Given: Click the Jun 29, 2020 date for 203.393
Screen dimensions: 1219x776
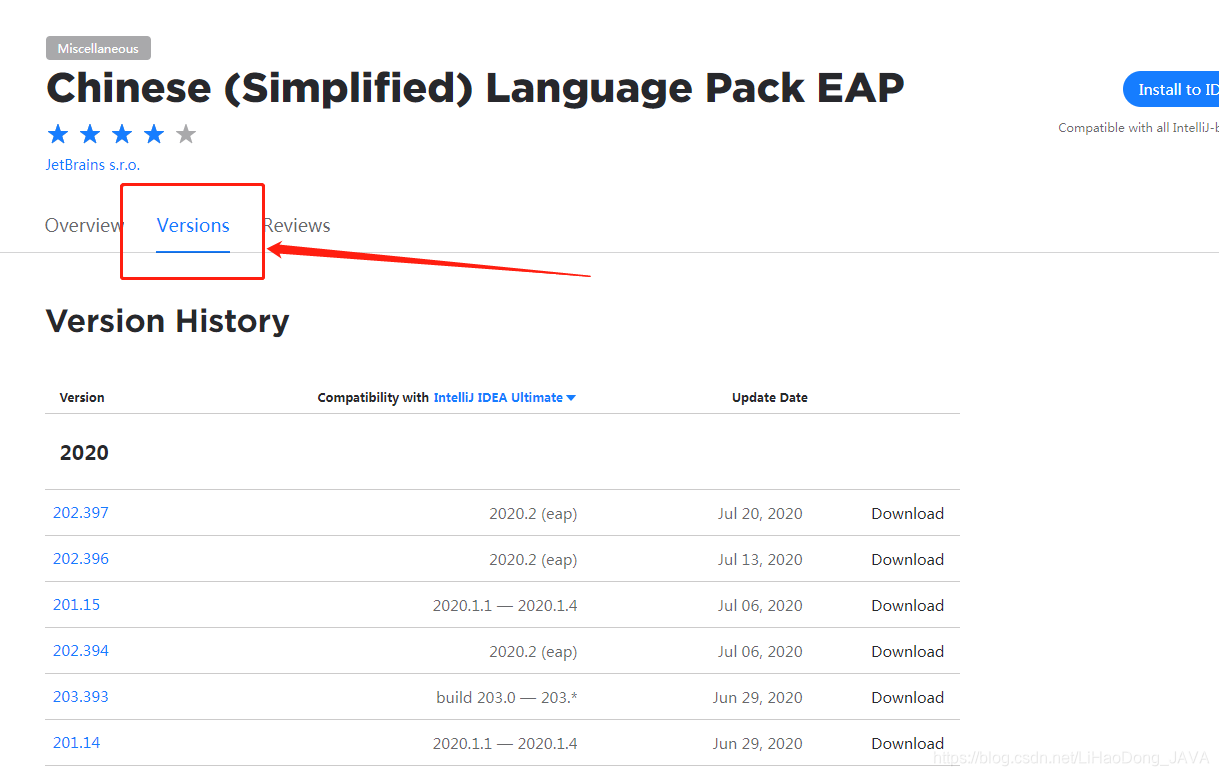Looking at the screenshot, I should coord(758,698).
